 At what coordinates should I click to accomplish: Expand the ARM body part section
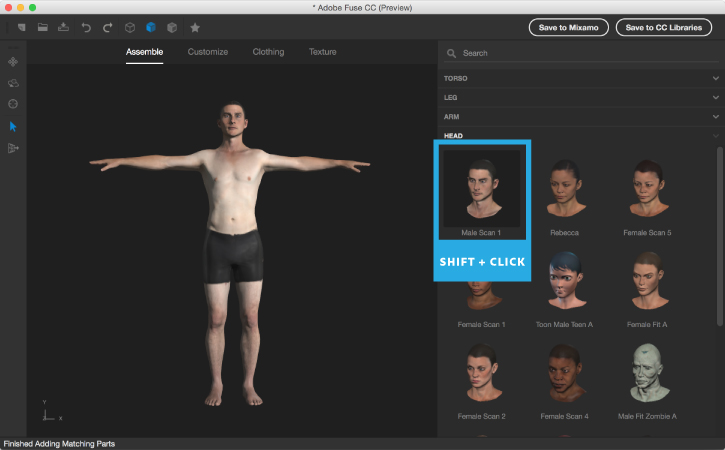pyautogui.click(x=580, y=117)
